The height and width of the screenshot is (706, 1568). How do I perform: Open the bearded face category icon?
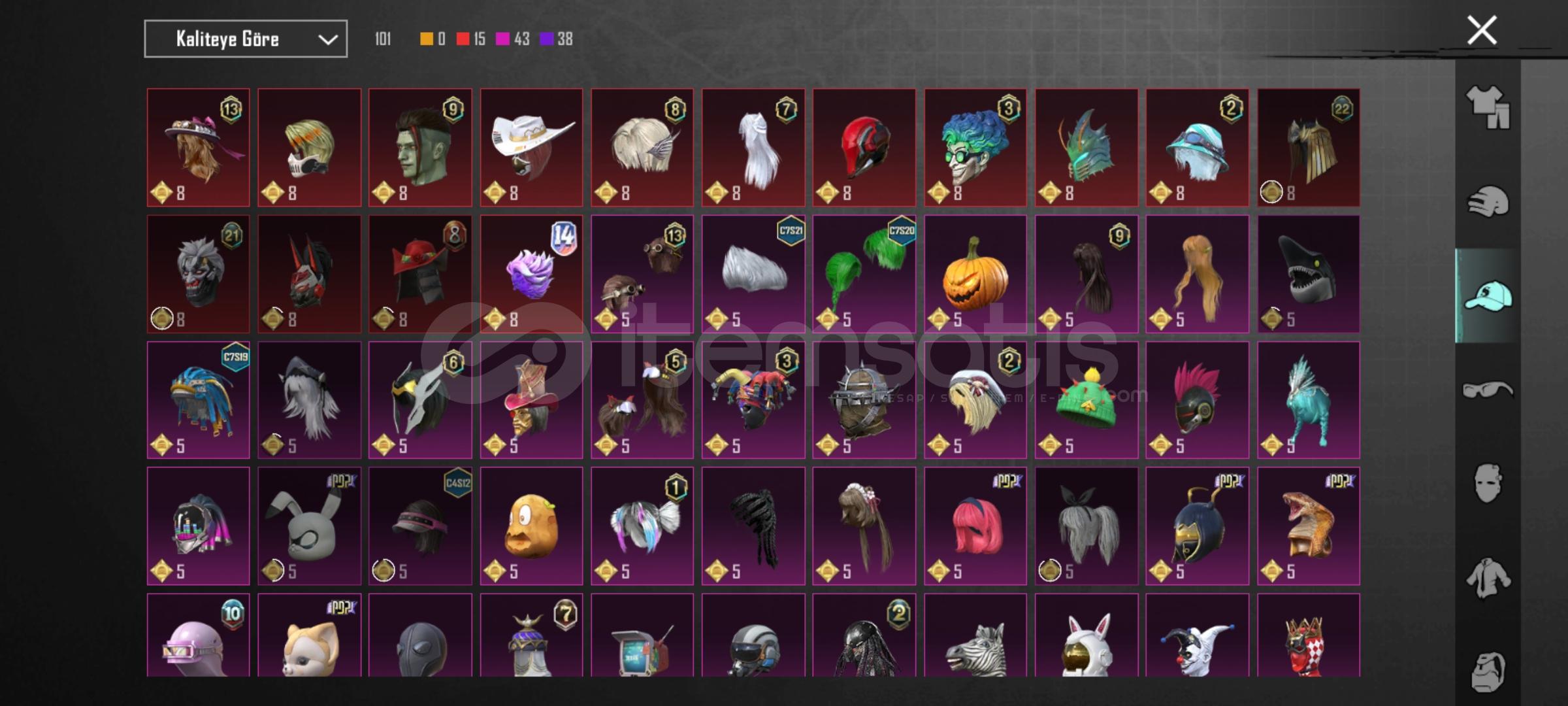[x=1488, y=671]
